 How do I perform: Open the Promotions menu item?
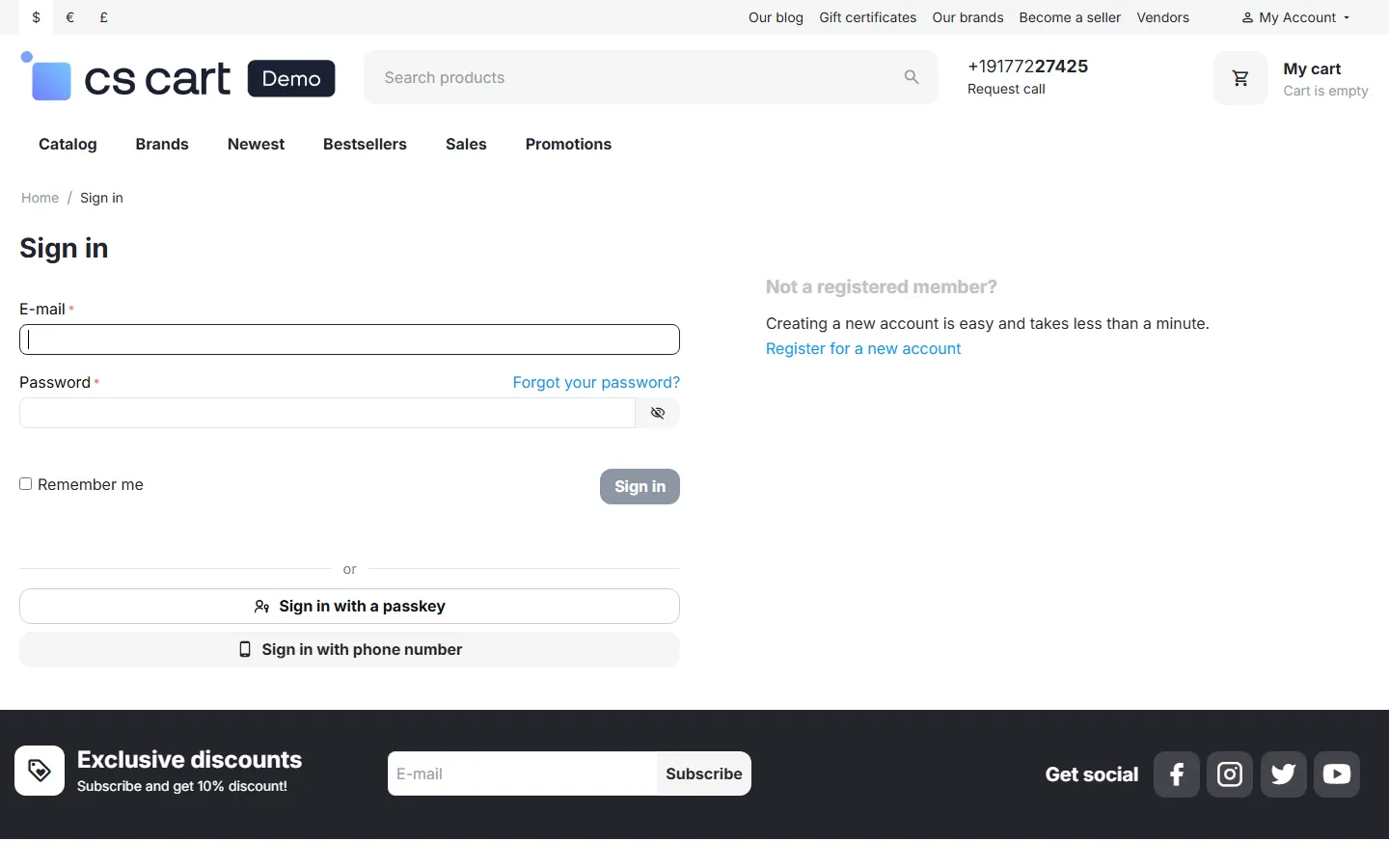[568, 144]
